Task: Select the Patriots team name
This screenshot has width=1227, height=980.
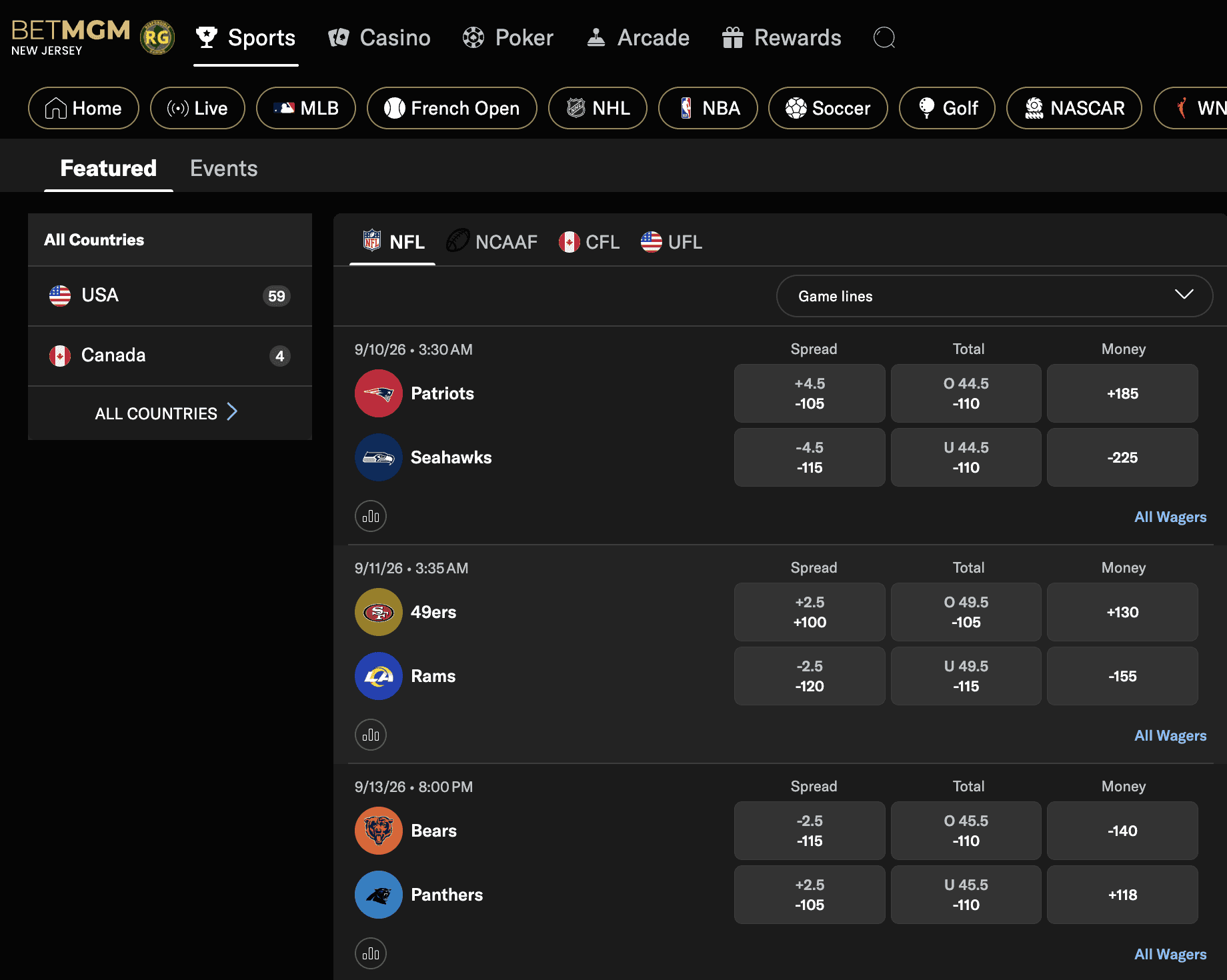Action: tap(442, 393)
